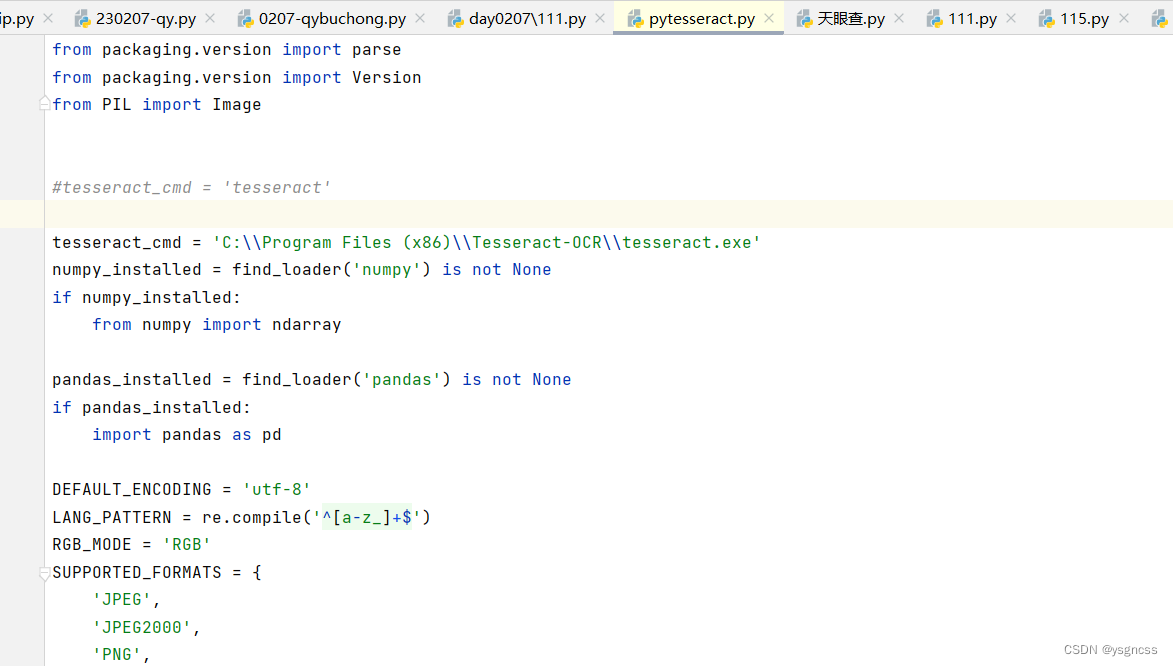Image resolution: width=1173 pixels, height=666 pixels.
Task: Click 'if pandas_installed:' line
Action: (x=152, y=407)
